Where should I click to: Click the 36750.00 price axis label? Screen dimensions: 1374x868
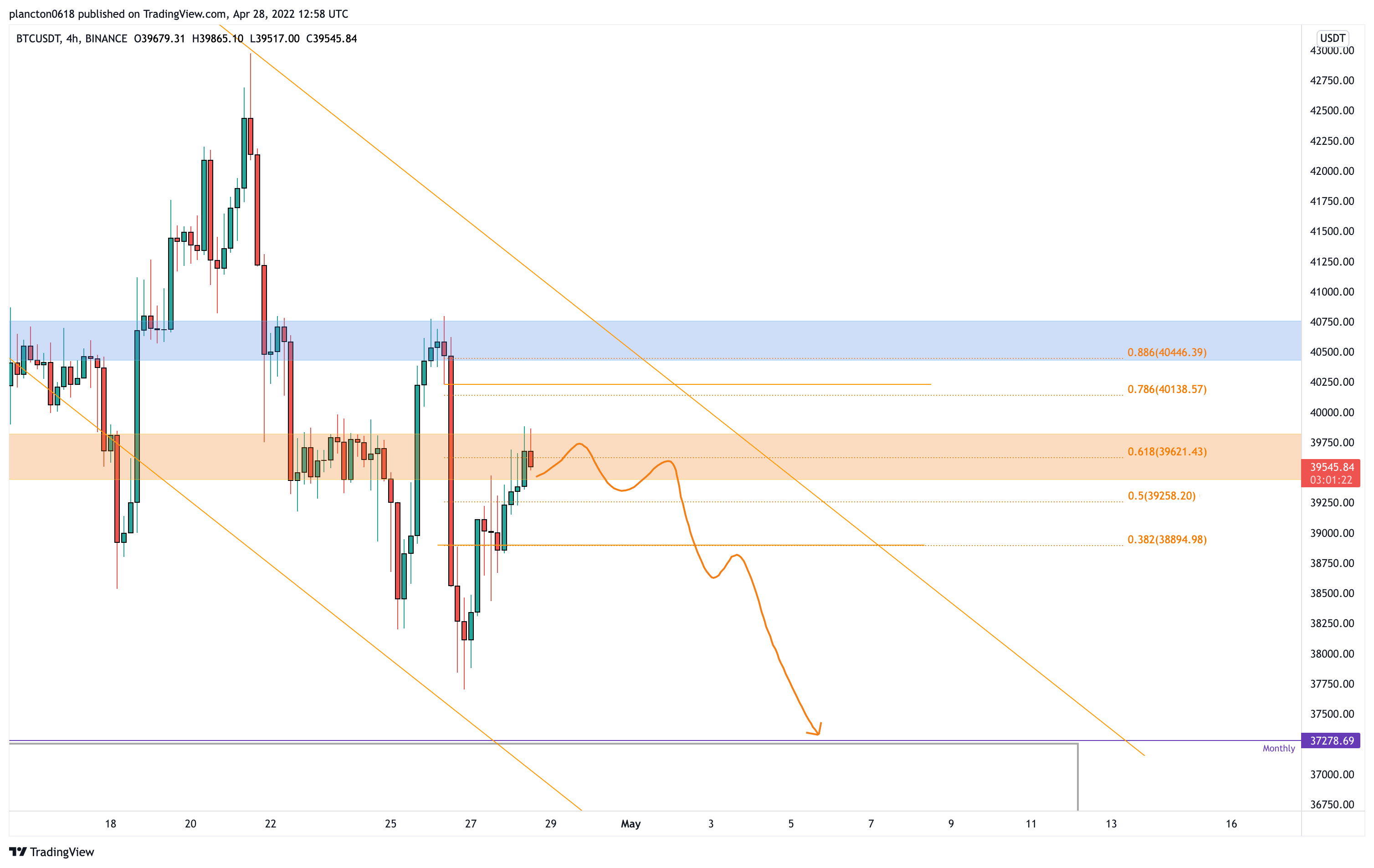[1332, 805]
